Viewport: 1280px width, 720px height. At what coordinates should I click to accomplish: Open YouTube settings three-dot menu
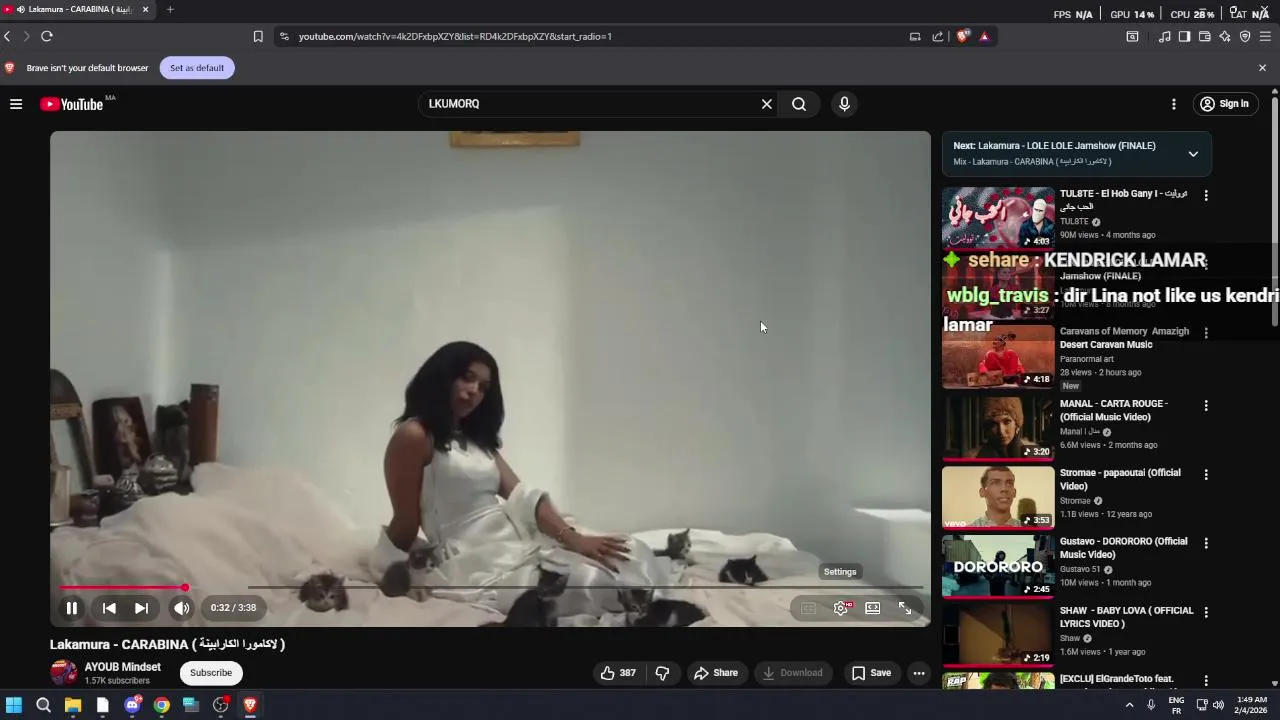1174,104
